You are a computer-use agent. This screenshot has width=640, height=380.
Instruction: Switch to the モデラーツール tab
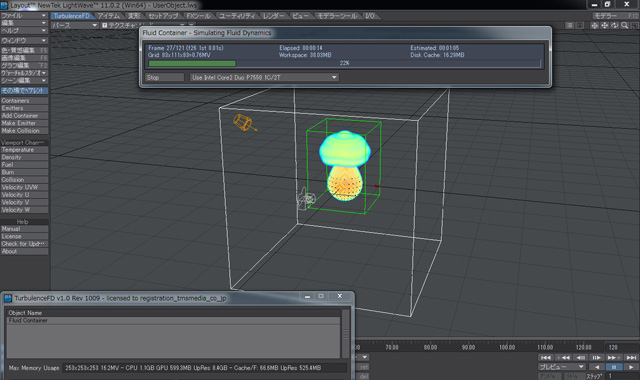(x=337, y=16)
